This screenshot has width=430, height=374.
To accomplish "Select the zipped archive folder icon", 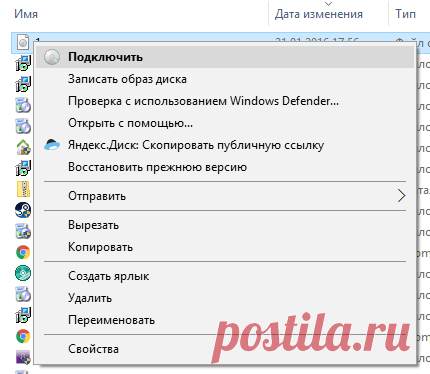I will 23,189.
